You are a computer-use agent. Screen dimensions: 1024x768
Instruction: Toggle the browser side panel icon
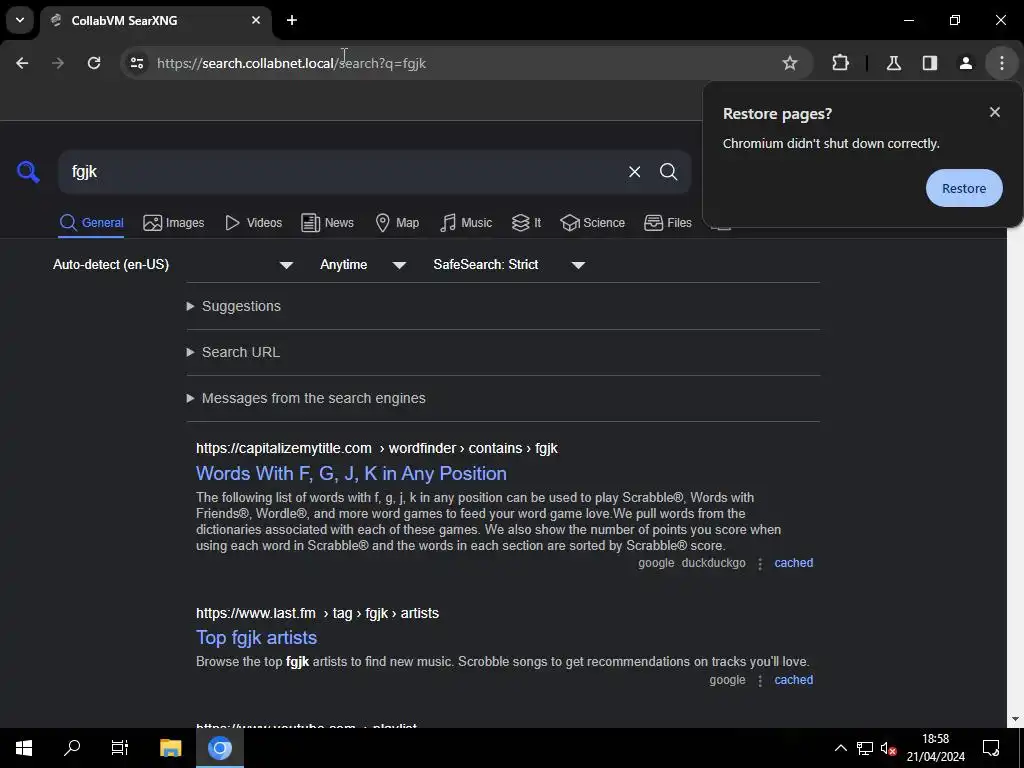929,63
